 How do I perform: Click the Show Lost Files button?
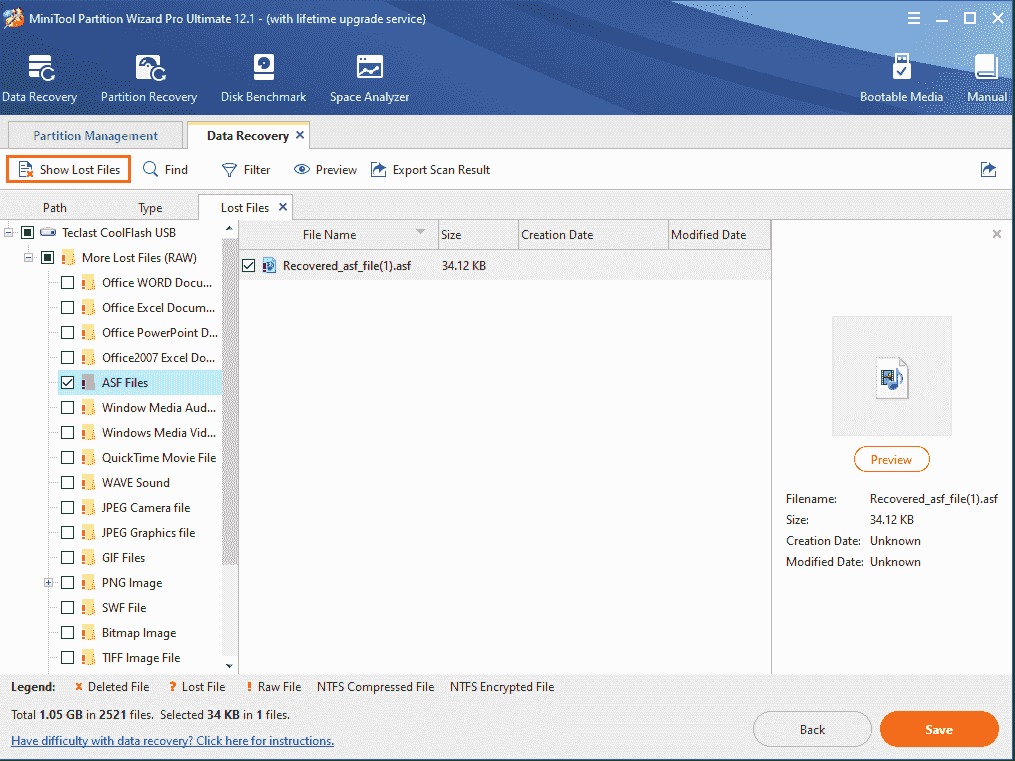tap(69, 170)
